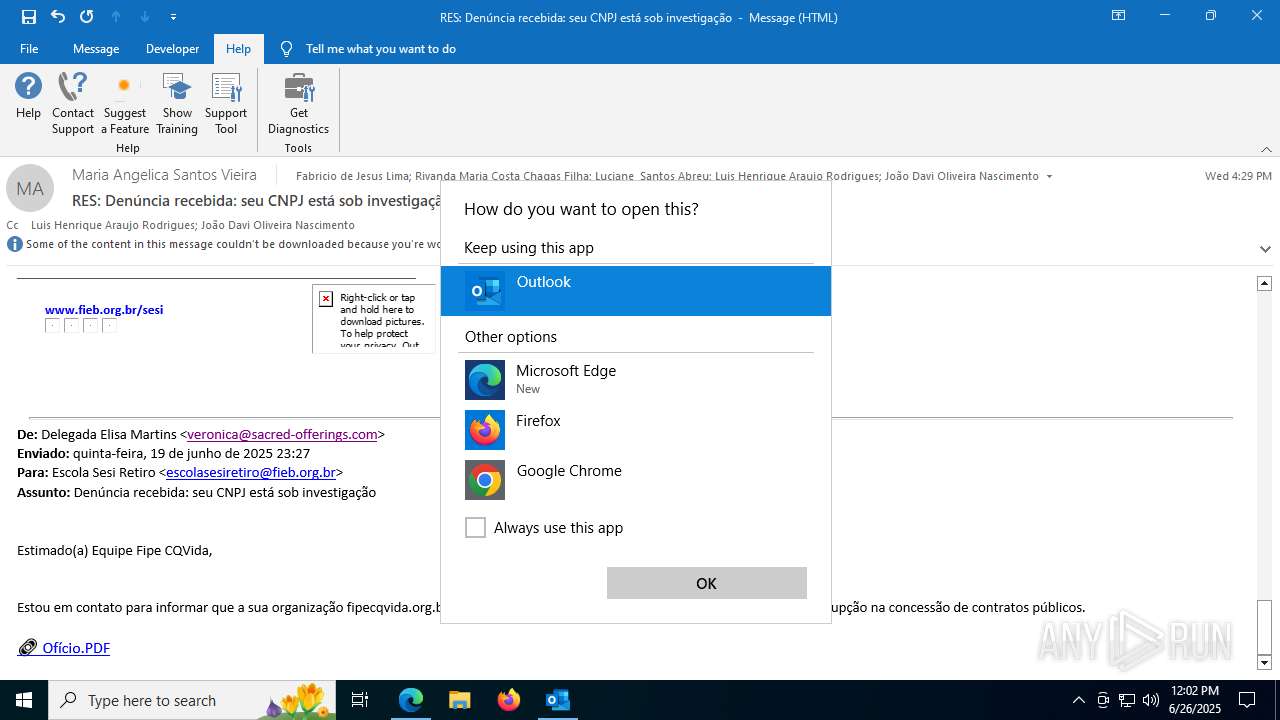Click the MA sender avatar
1280x720 pixels.
(30, 189)
